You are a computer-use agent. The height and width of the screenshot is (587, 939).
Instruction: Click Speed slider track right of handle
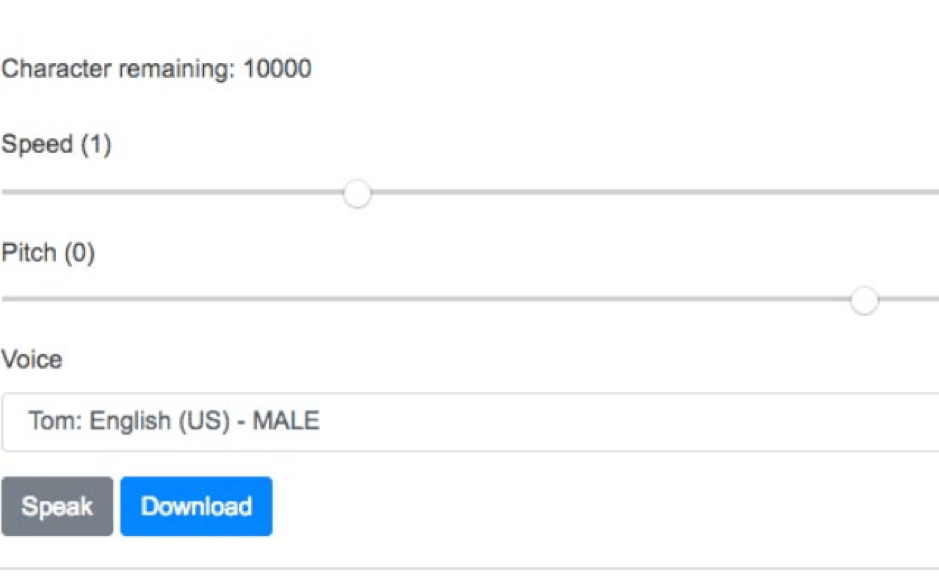click(x=655, y=192)
